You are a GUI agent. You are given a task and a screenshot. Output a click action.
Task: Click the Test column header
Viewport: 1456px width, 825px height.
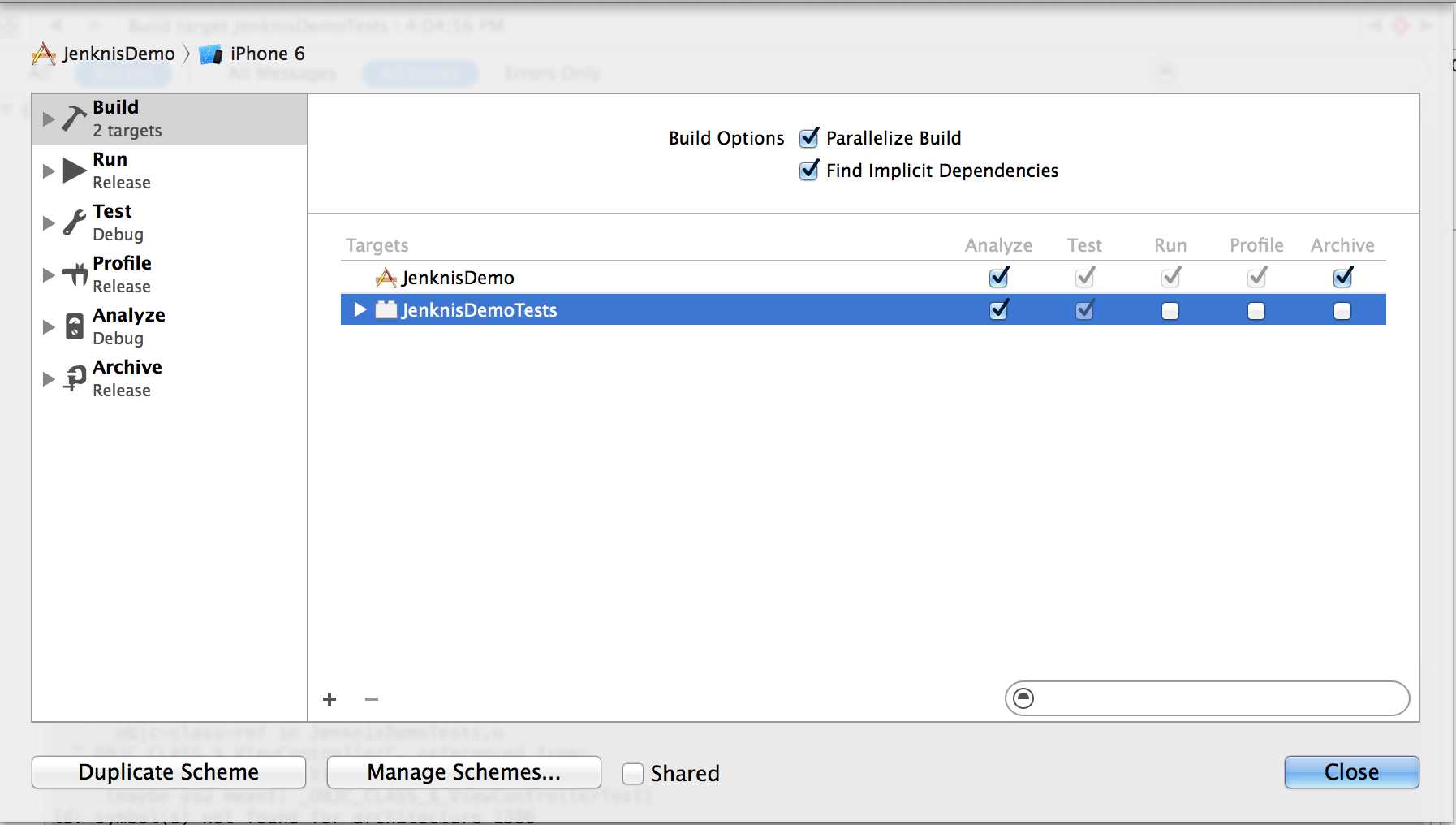[1084, 245]
